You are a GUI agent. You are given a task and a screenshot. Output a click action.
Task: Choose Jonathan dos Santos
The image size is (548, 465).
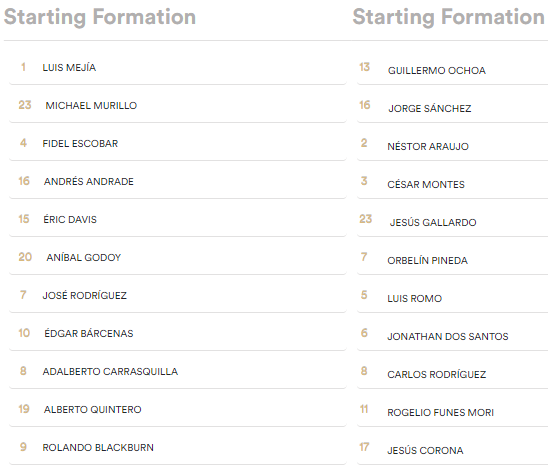coord(453,333)
